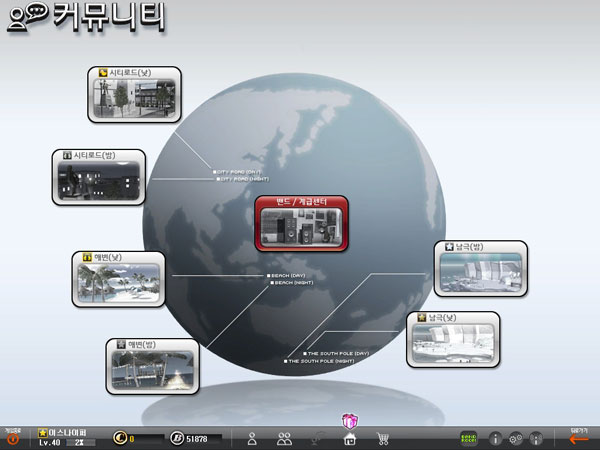
Task: Open the gear settings icon
Action: click(x=515, y=438)
